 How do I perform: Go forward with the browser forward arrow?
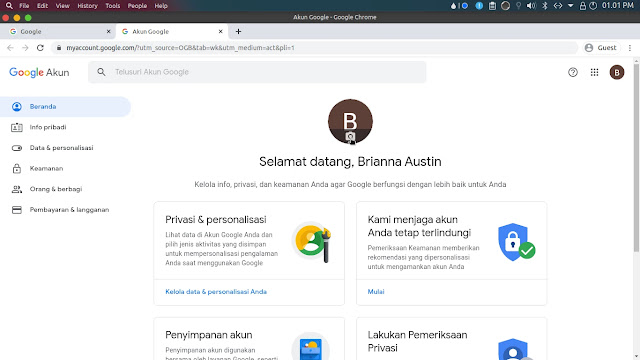coord(25,48)
